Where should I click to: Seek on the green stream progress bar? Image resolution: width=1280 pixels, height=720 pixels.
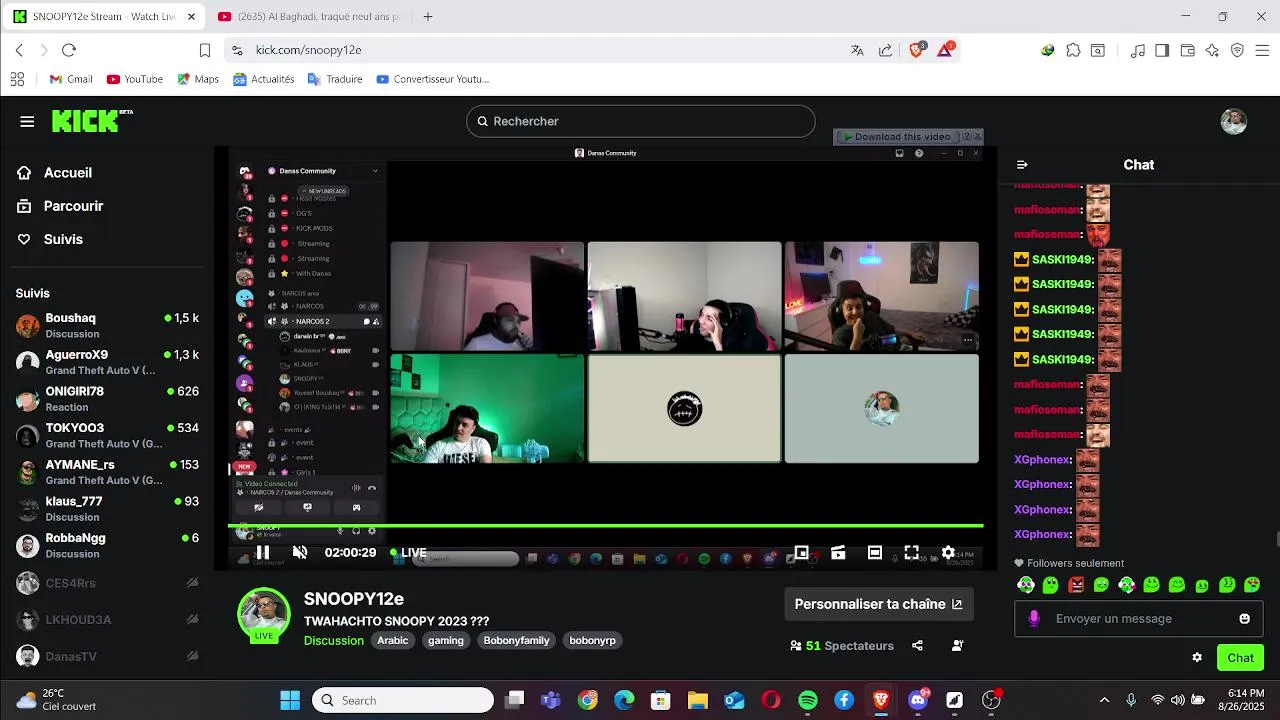pos(606,525)
